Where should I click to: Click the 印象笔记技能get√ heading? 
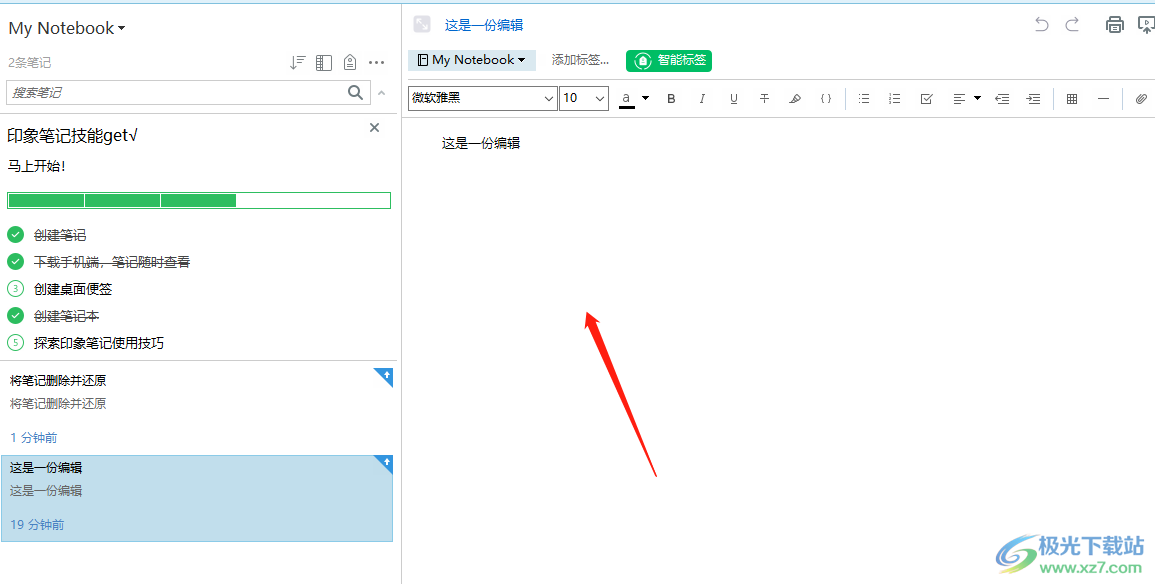click(x=72, y=136)
